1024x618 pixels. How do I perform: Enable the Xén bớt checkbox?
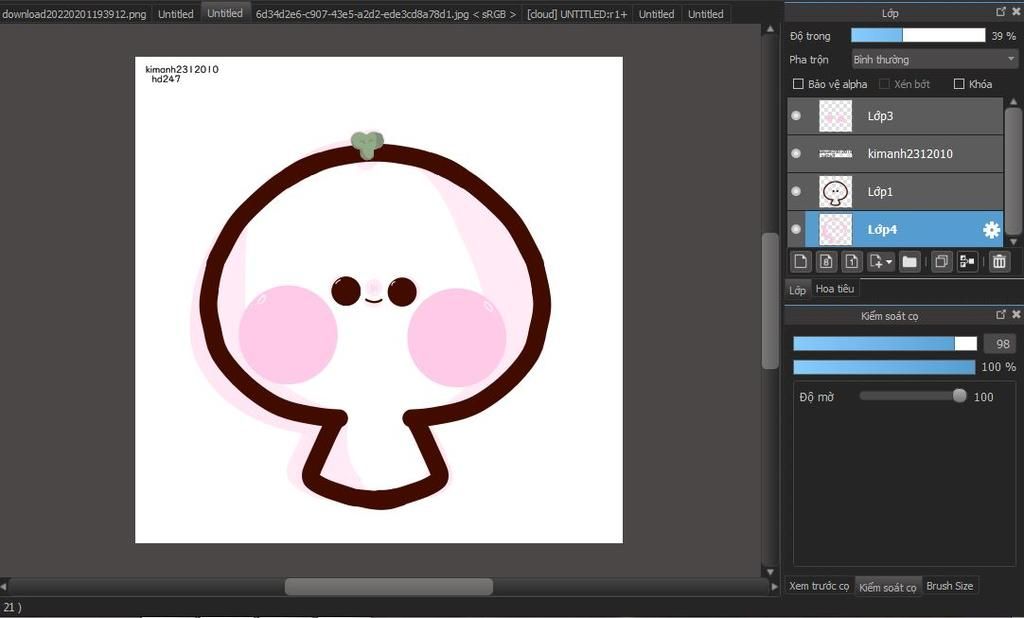pos(884,84)
